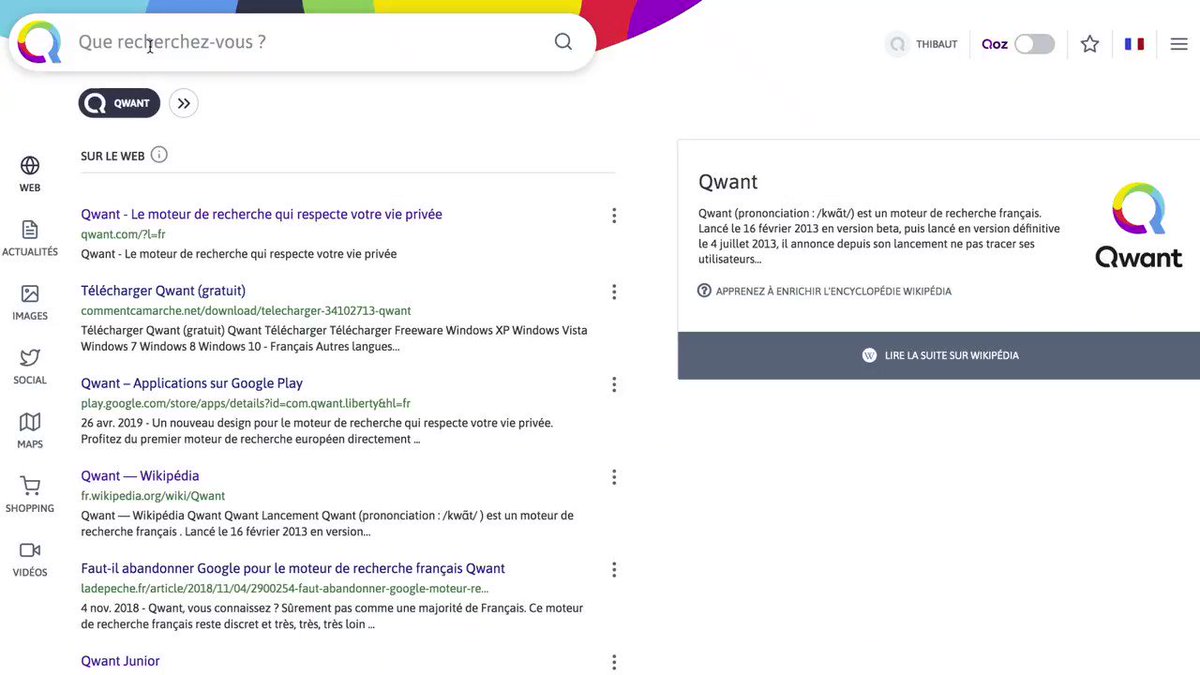Open 'Qwant Junior' result
1200x675 pixels.
pos(120,661)
